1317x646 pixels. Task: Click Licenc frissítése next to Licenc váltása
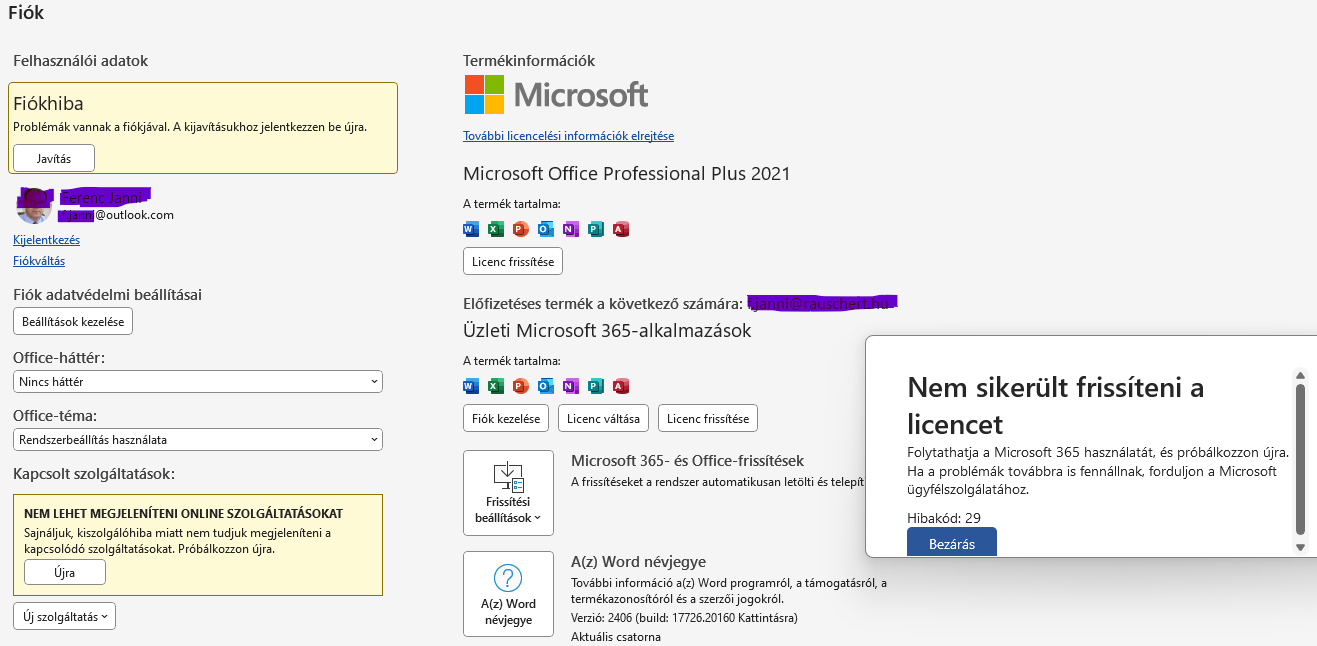[708, 418]
